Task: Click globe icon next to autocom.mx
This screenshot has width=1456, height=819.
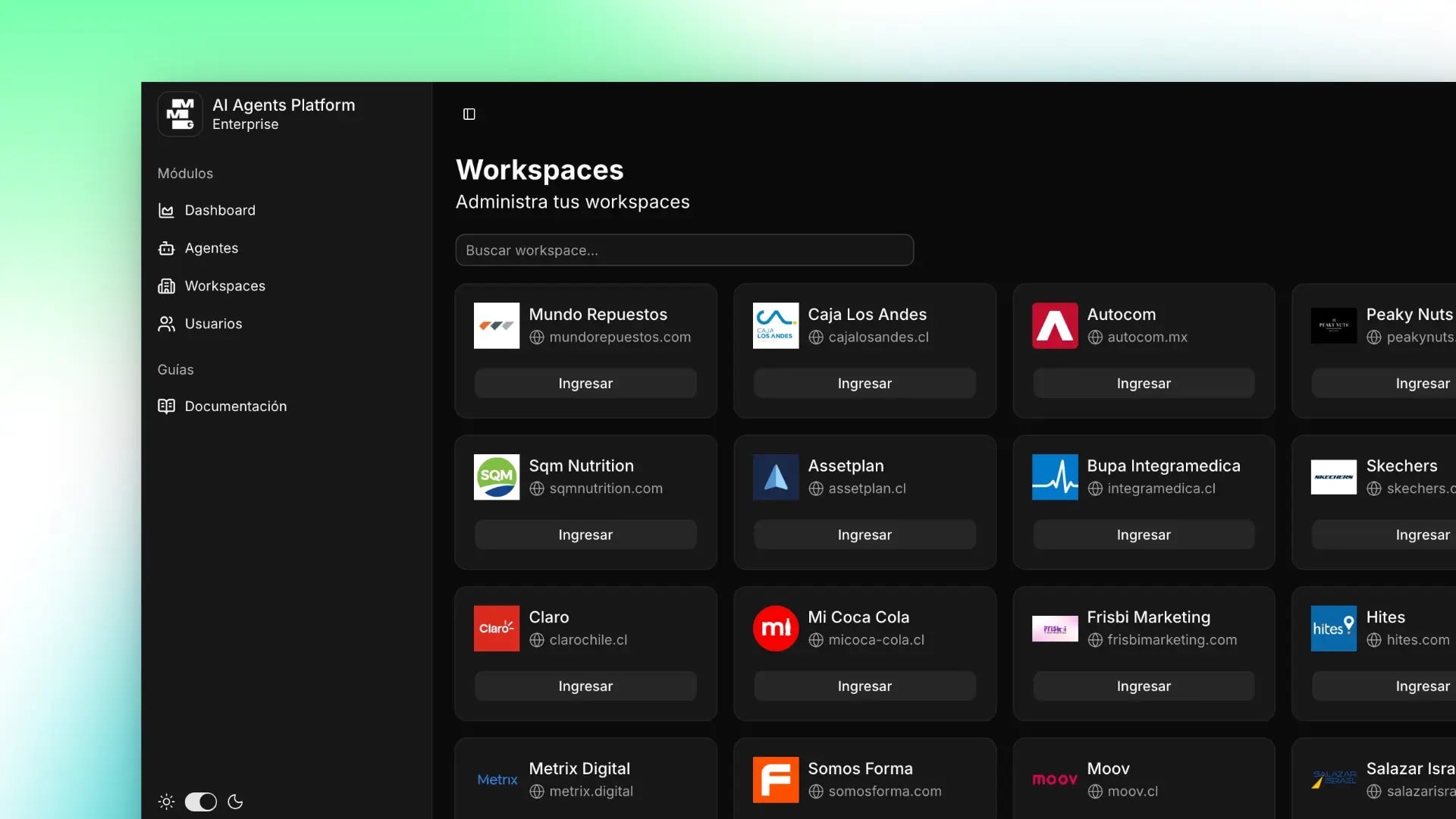Action: [x=1095, y=337]
